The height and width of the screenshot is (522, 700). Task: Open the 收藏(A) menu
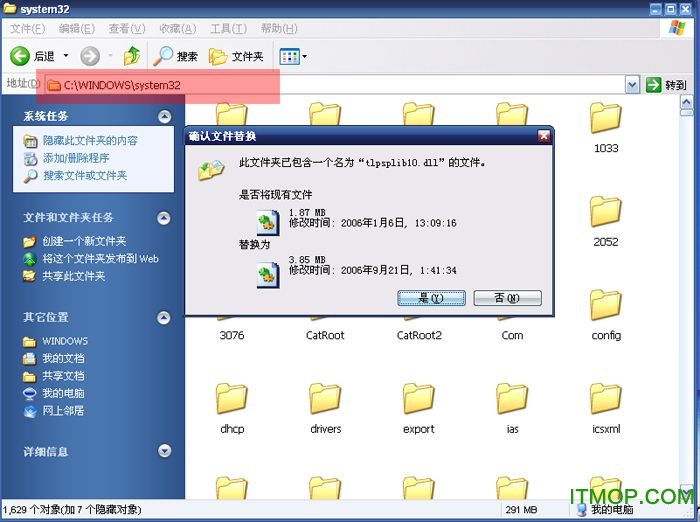[x=178, y=29]
